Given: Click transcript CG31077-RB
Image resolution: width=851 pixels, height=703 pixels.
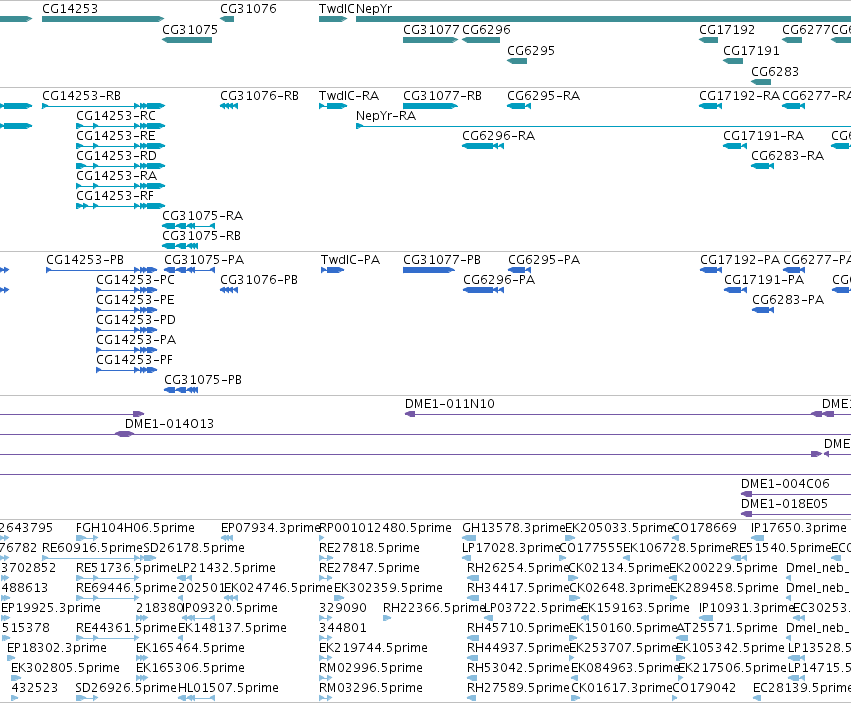Looking at the screenshot, I should 442,96.
